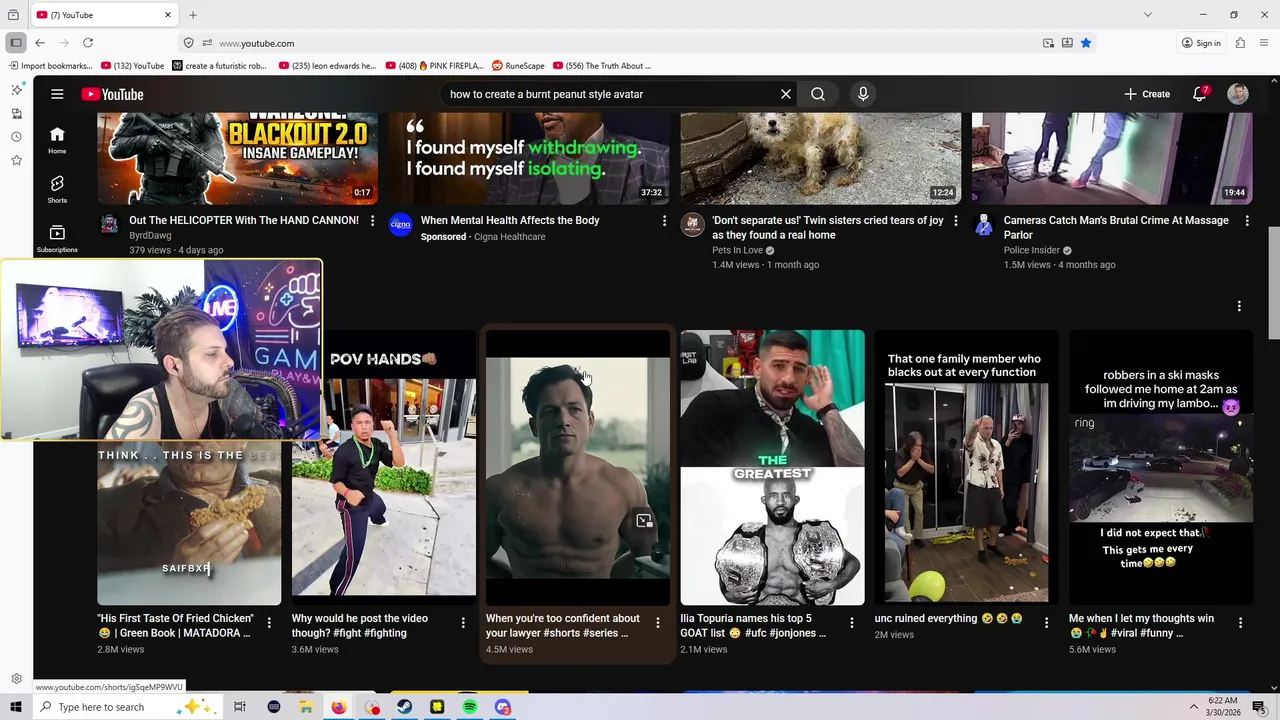
Task: Open the tracking protection shield
Action: [188, 43]
